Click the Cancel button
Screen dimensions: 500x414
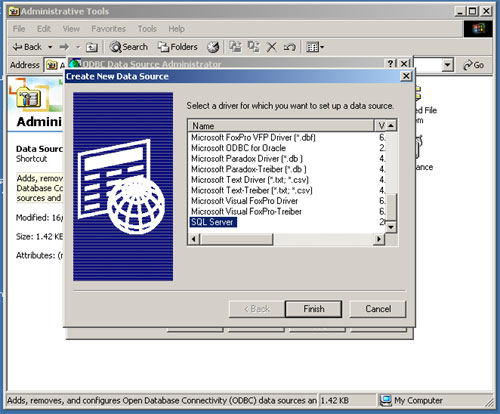[x=378, y=309]
